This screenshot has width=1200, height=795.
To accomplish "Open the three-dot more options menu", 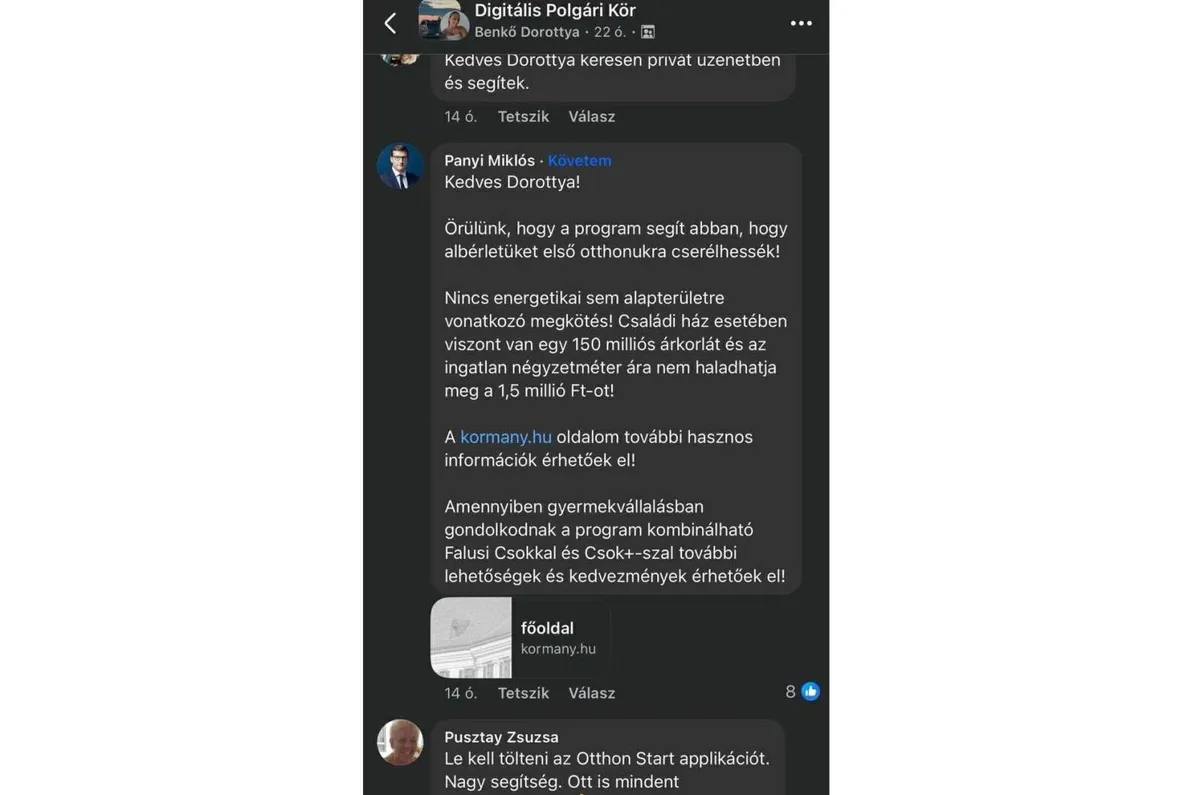I will click(801, 24).
